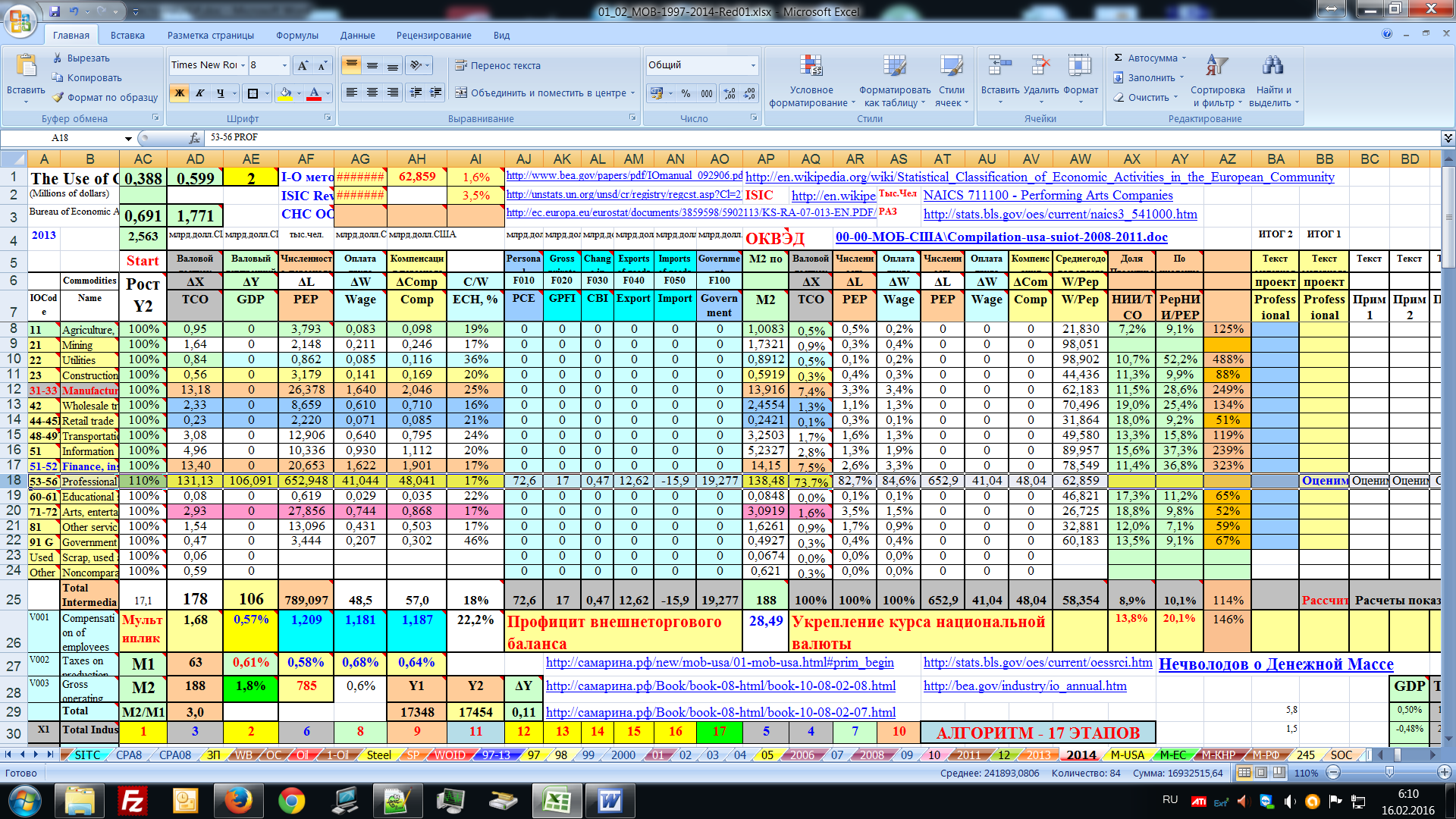Click the Нечволодов о Денежной Массе link

[x=1276, y=664]
